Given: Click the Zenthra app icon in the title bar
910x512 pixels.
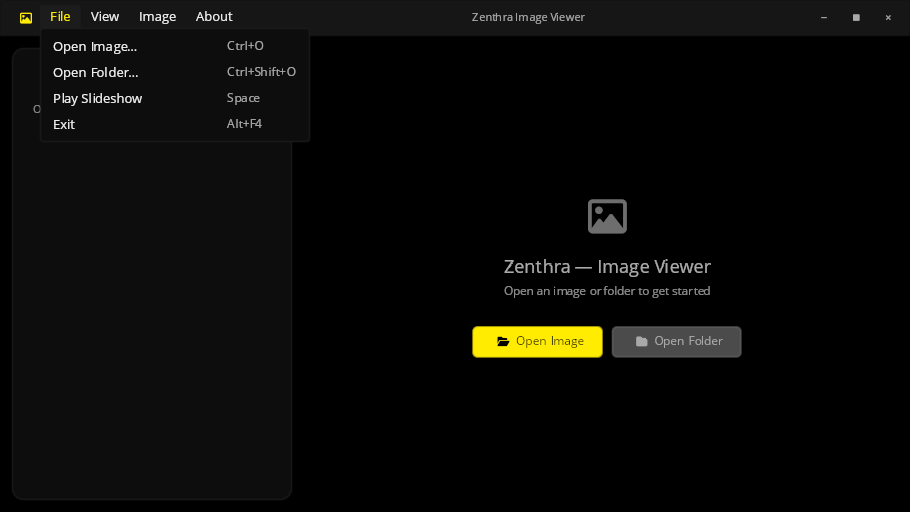Looking at the screenshot, I should pos(26,18).
